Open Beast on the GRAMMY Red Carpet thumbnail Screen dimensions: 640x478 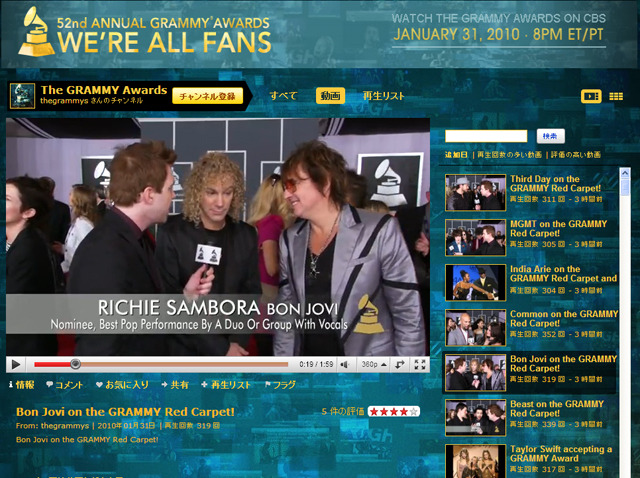point(476,418)
